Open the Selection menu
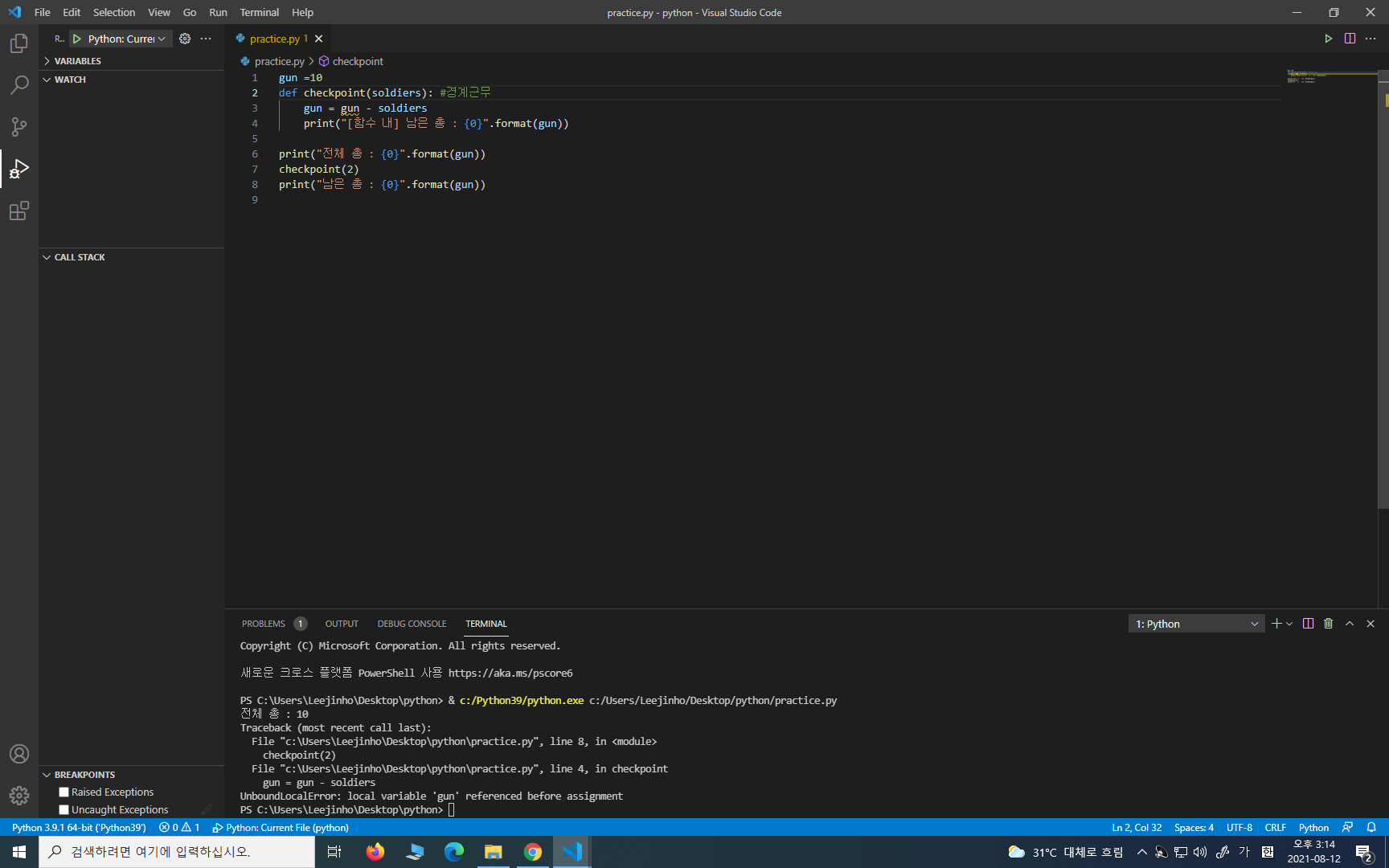Image resolution: width=1389 pixels, height=868 pixels. tap(114, 12)
